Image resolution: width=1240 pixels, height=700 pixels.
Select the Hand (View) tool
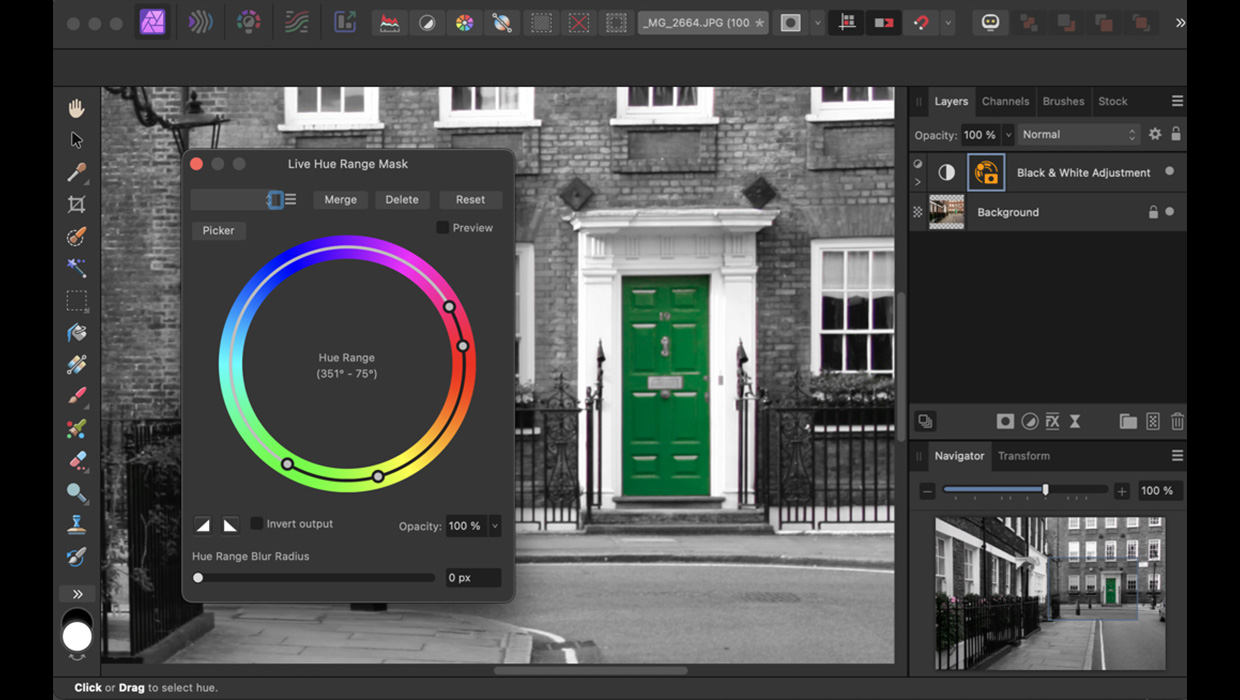(x=76, y=108)
